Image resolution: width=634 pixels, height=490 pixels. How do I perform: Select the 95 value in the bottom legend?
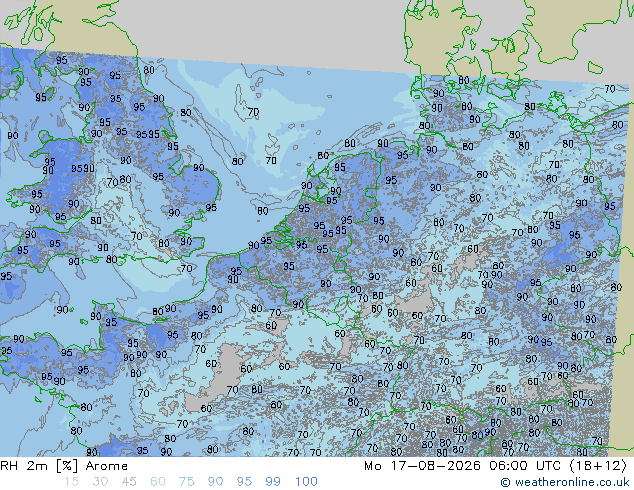pyautogui.click(x=244, y=482)
